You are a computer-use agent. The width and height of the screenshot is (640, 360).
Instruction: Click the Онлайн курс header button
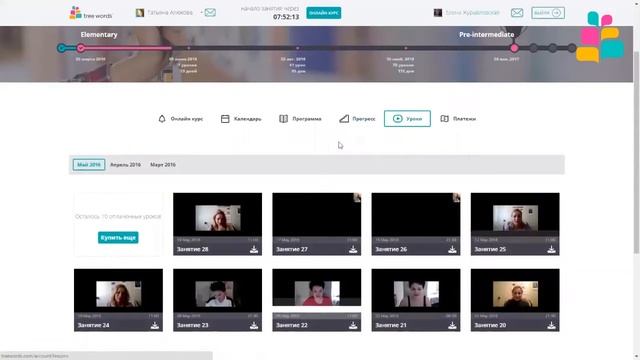(324, 13)
